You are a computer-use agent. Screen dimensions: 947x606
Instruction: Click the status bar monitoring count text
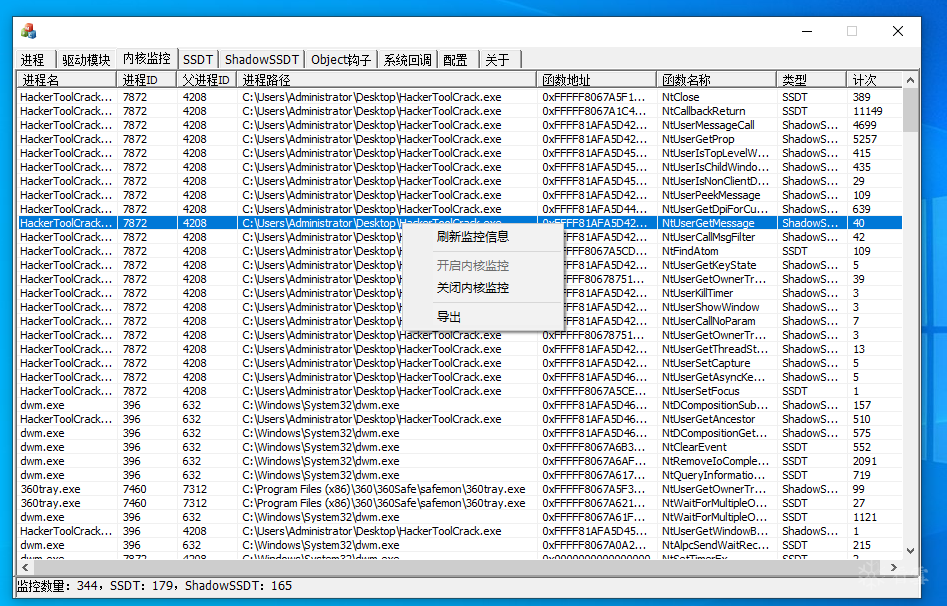pos(154,585)
